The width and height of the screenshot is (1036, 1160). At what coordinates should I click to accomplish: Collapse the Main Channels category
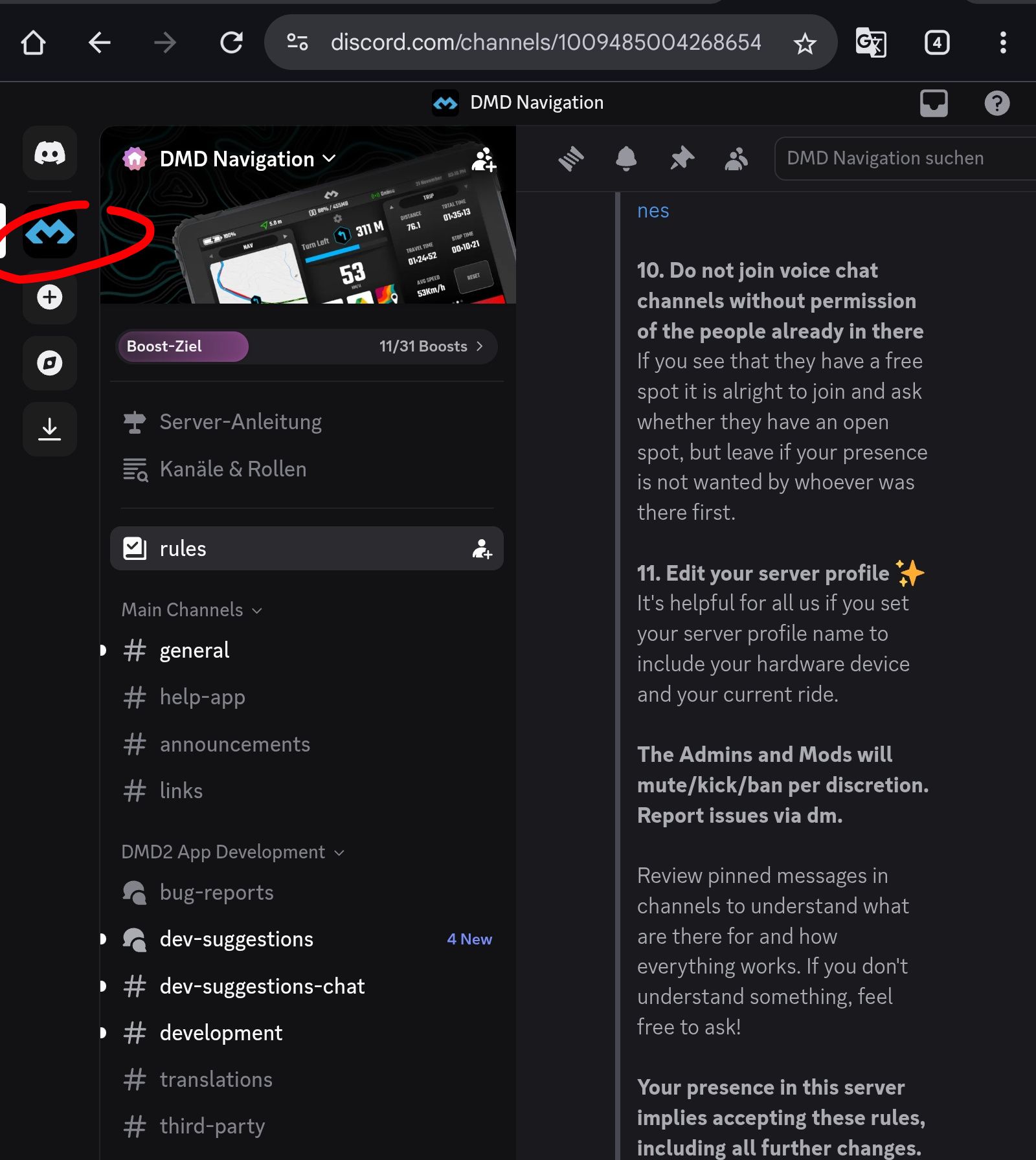point(192,610)
